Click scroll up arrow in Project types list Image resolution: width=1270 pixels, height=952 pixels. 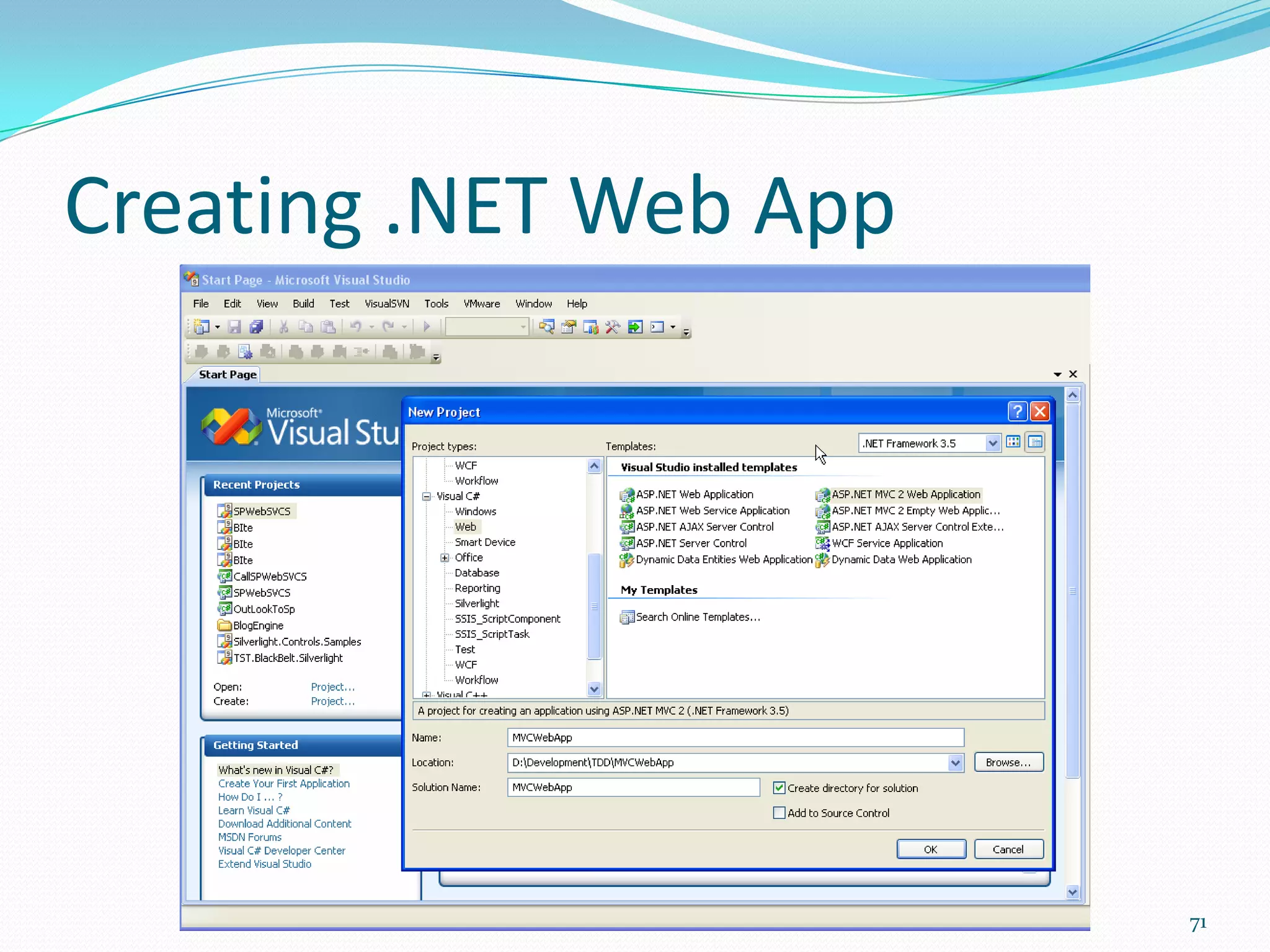pos(594,466)
